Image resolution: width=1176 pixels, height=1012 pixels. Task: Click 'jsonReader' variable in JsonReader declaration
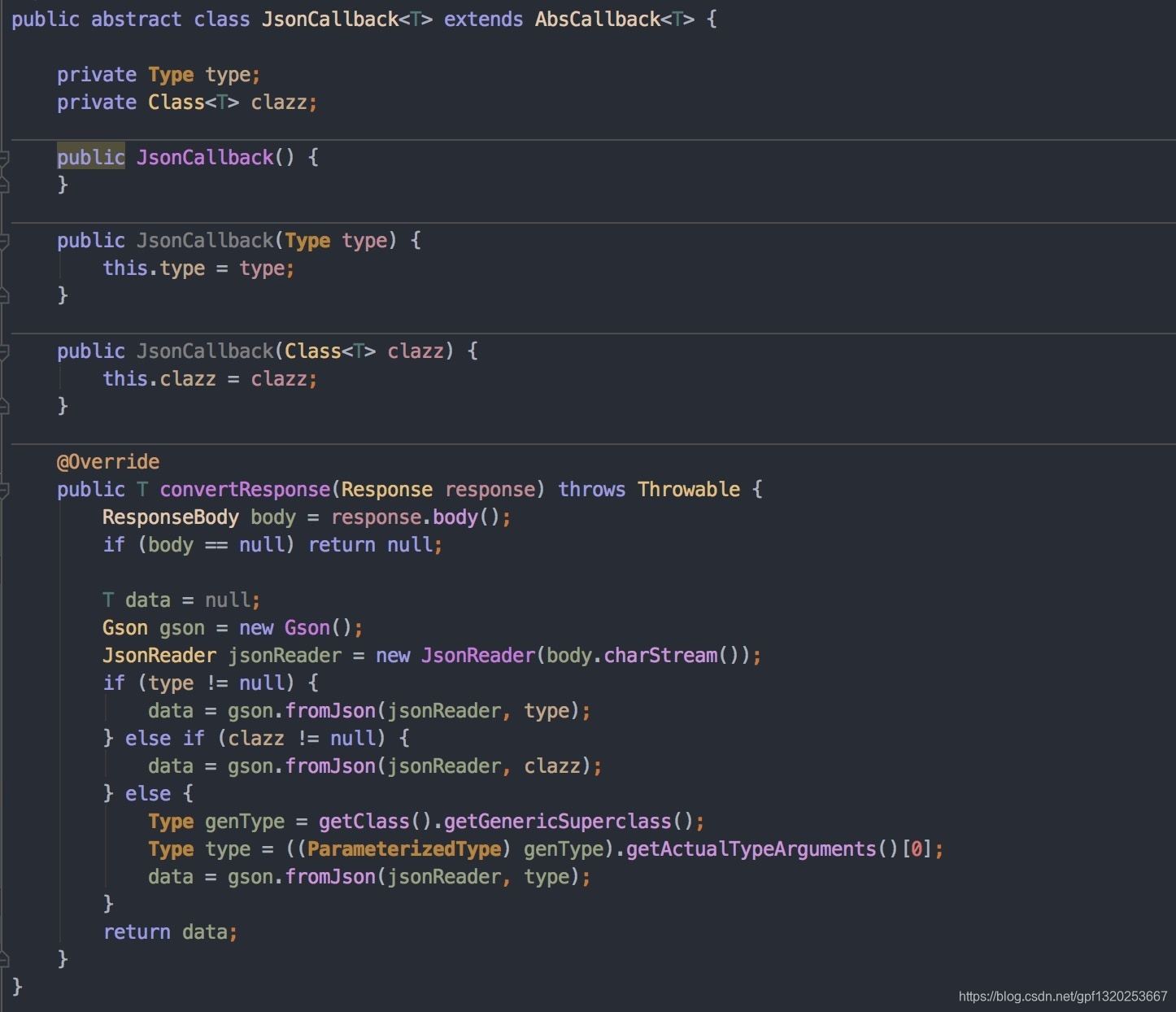point(285,655)
